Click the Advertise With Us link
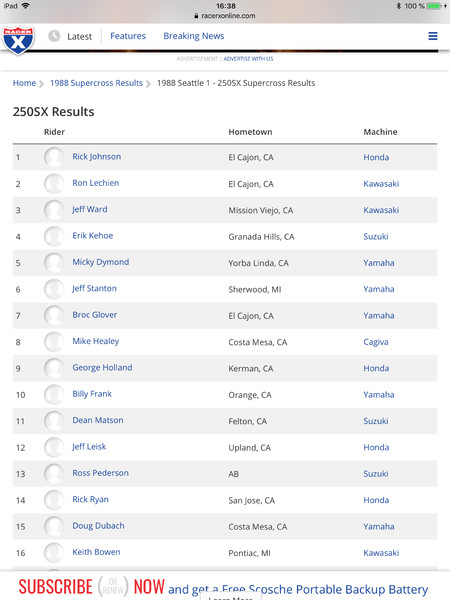The image size is (450, 600). point(248,59)
